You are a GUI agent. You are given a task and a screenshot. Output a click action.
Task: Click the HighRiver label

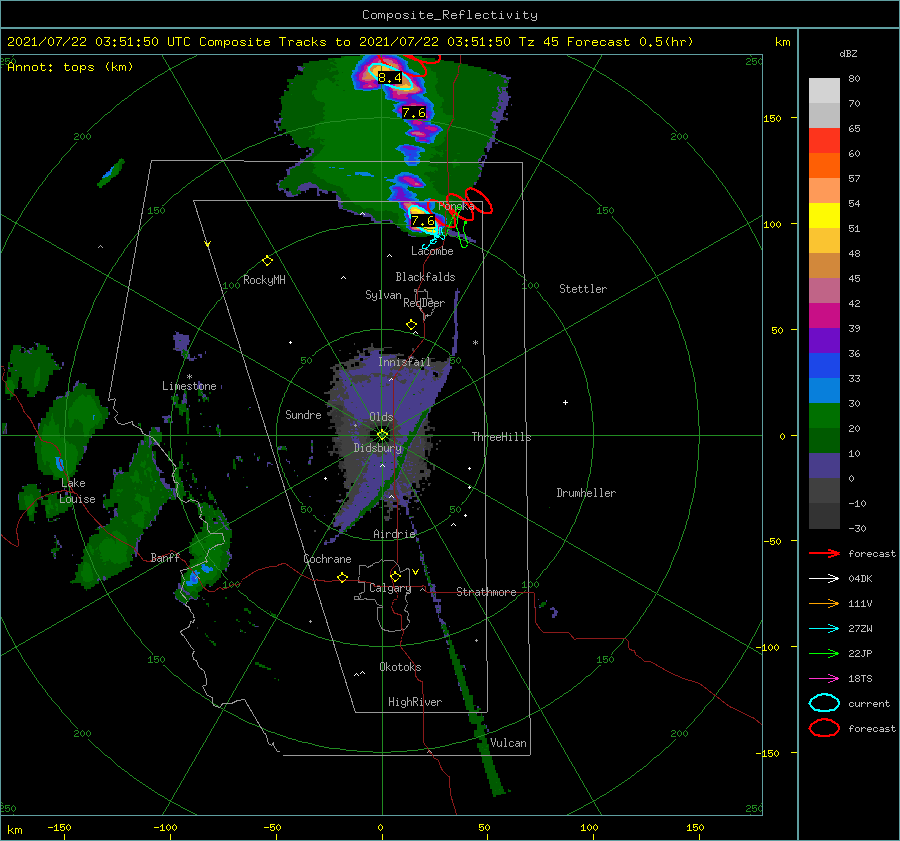coord(415,702)
